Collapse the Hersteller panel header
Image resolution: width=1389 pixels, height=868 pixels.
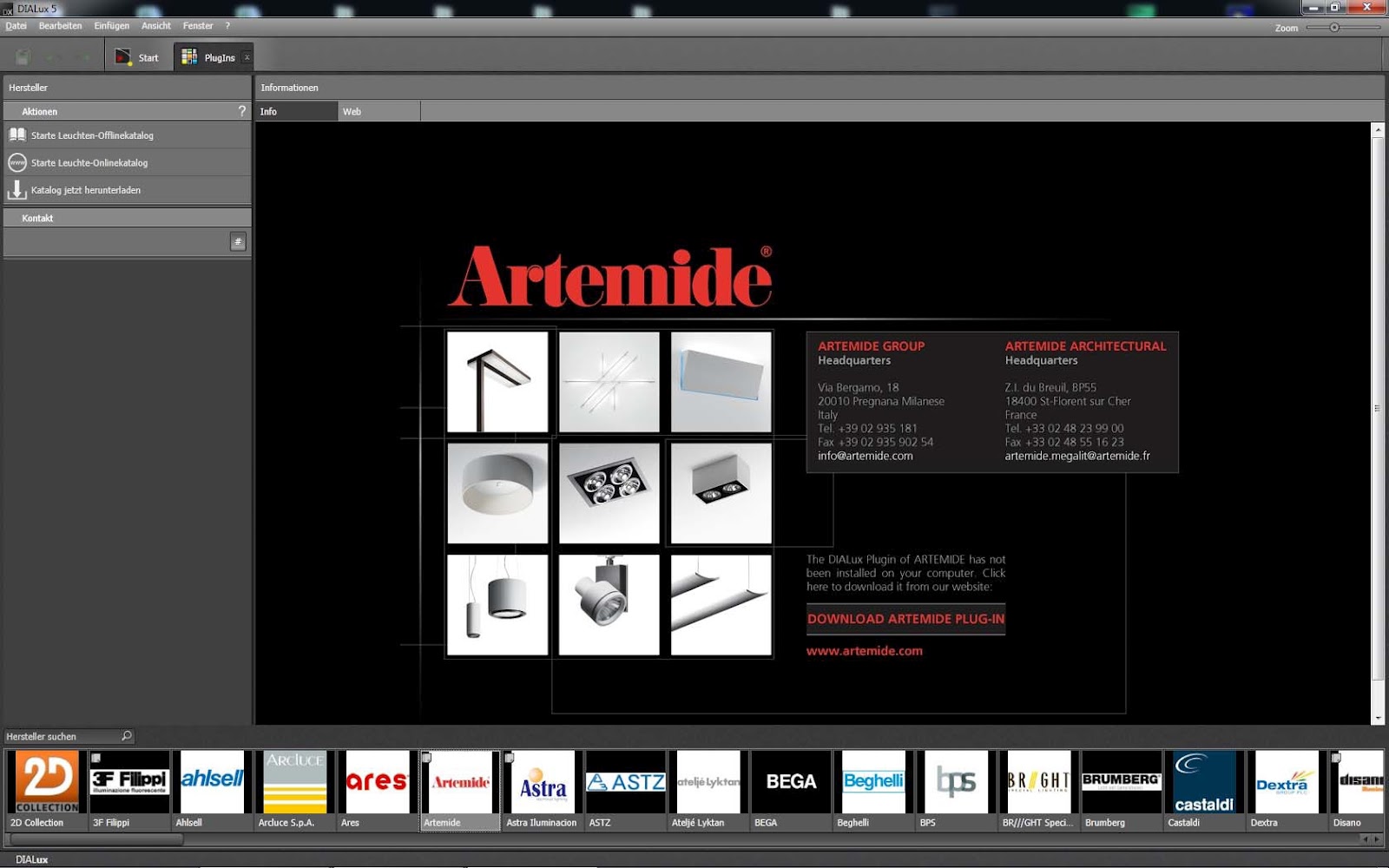point(127,88)
